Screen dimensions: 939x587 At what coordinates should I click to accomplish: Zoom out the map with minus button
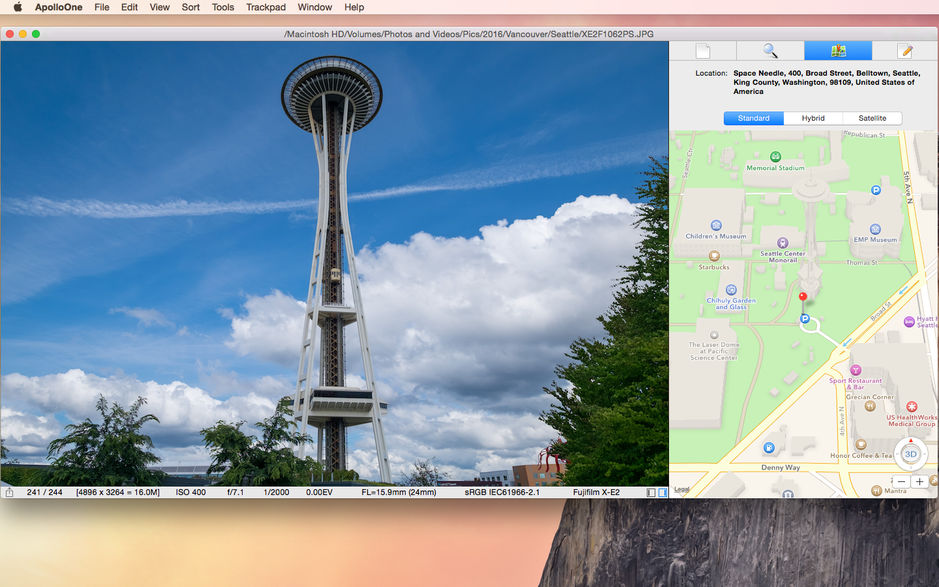pyautogui.click(x=901, y=481)
